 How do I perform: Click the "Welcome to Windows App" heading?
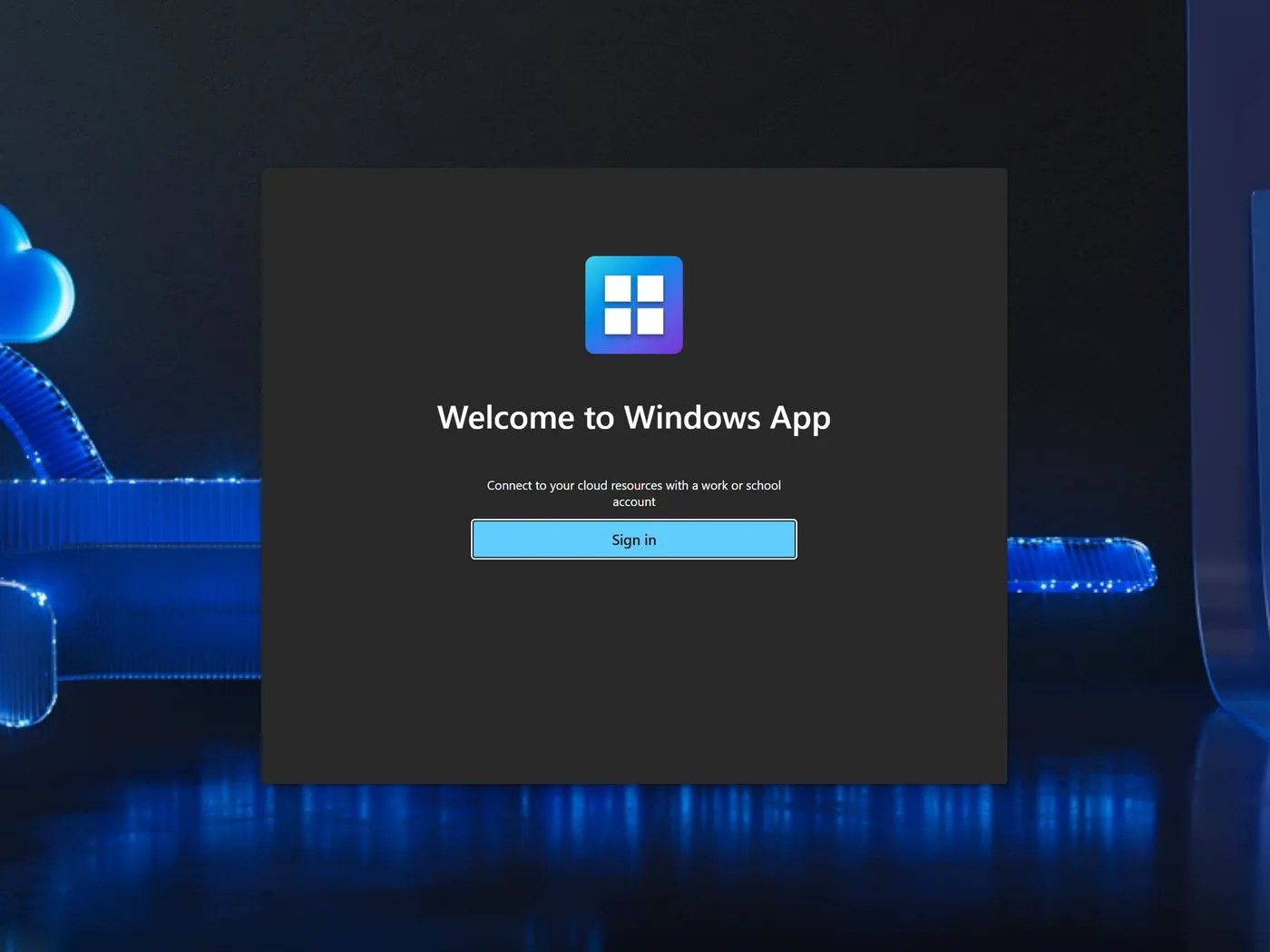click(633, 418)
